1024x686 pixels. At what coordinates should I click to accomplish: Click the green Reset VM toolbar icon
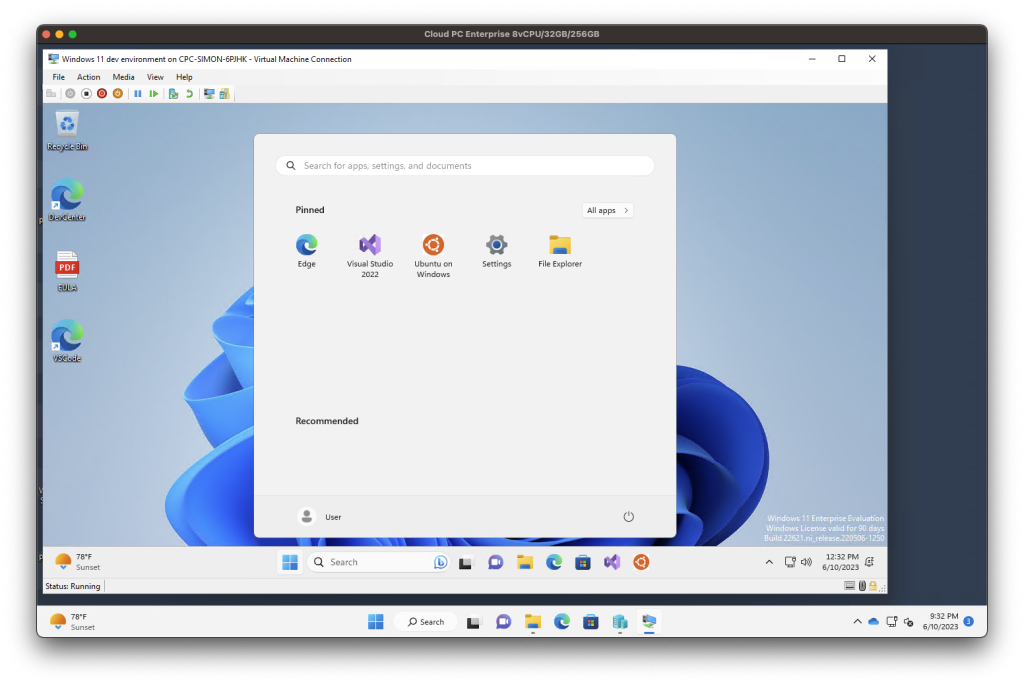(x=154, y=93)
